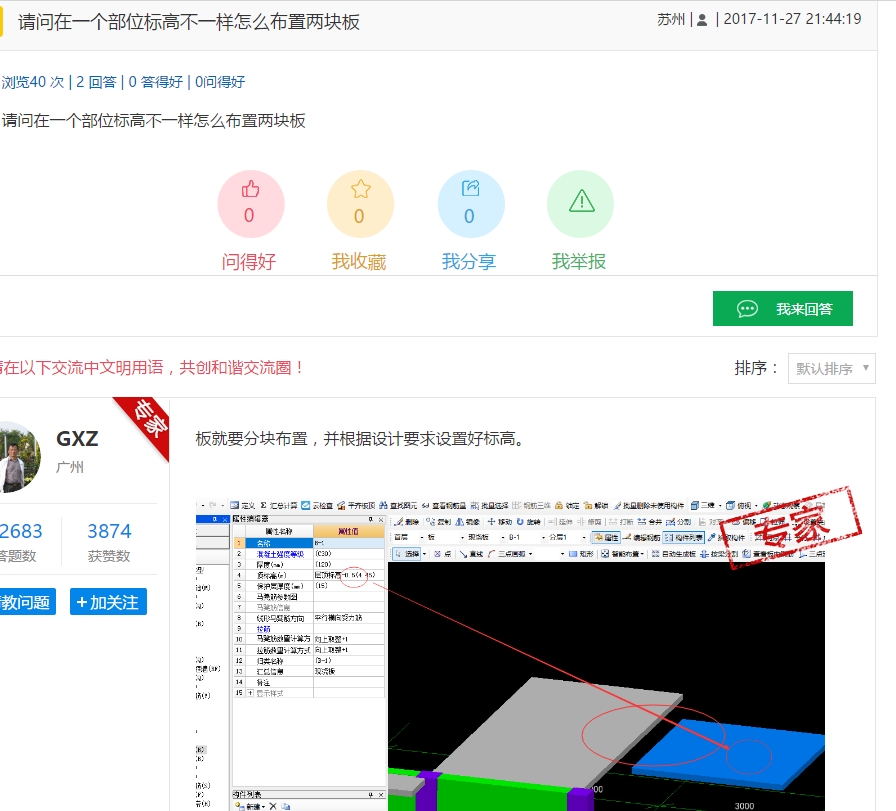This screenshot has height=811, width=896.
Task: Click the 广州 location under GXZ
Action: tap(70, 468)
